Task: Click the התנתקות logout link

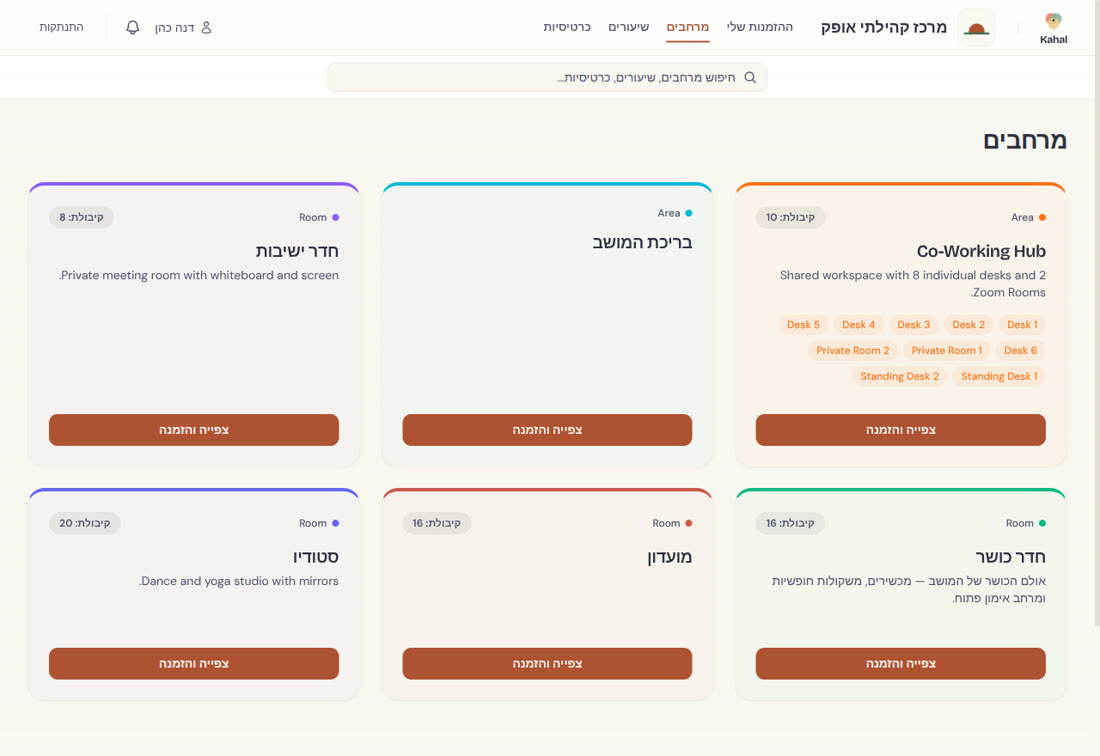Action: [61, 27]
